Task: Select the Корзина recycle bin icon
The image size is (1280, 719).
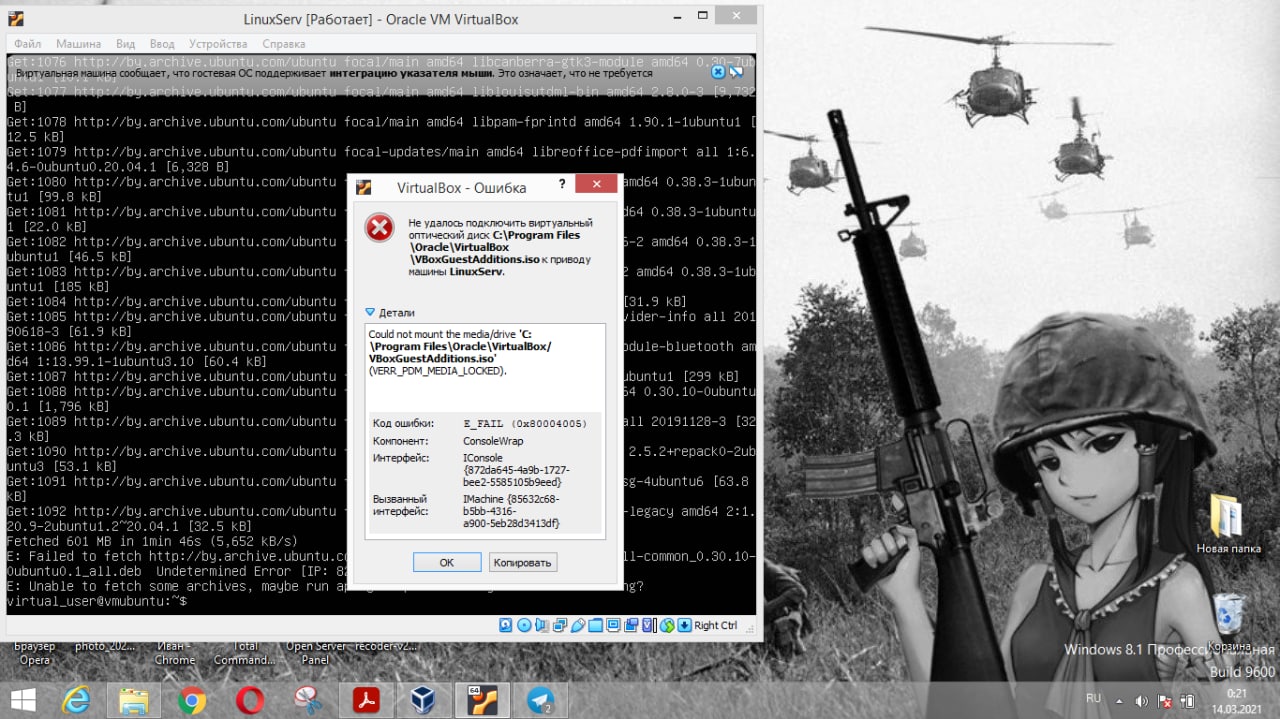Action: coord(1228,623)
